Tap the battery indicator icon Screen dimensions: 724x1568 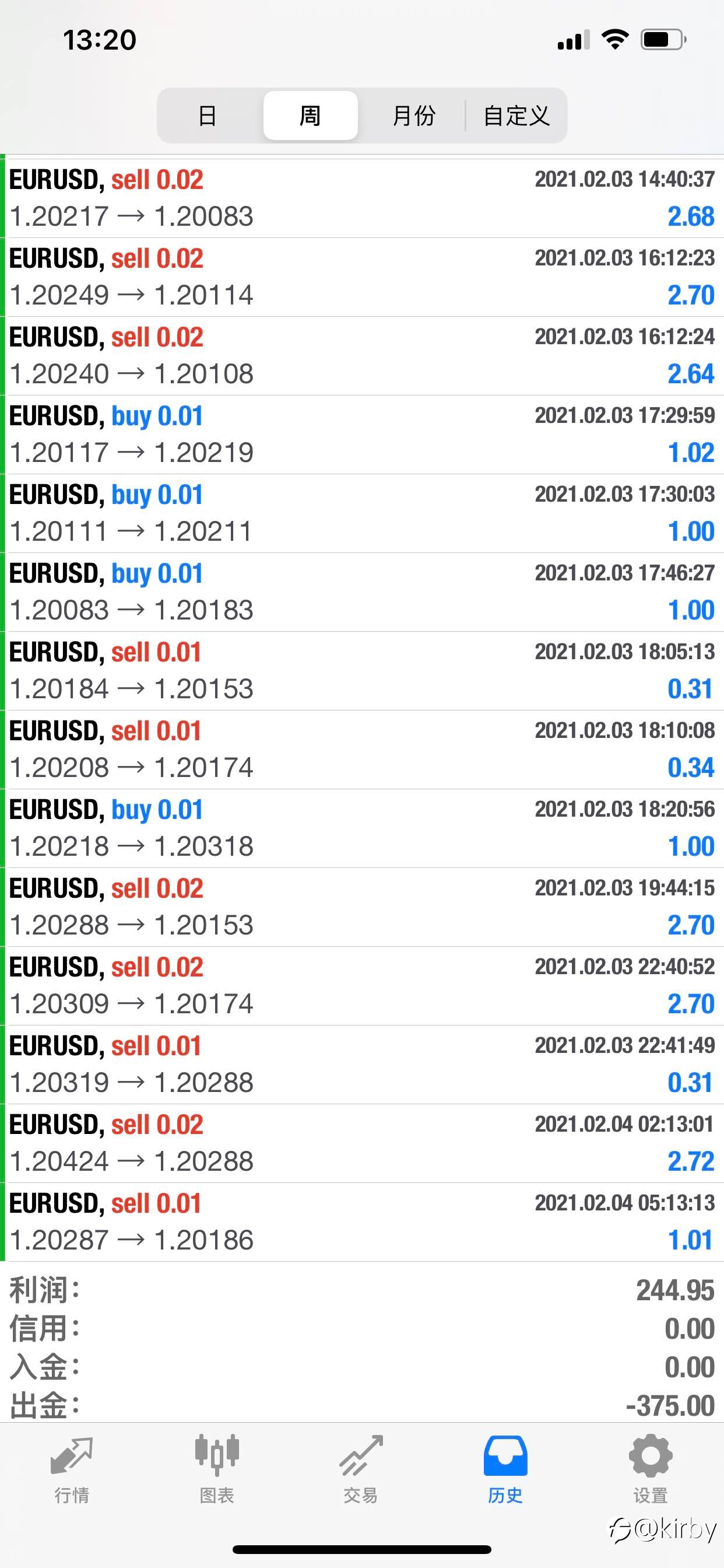click(664, 40)
